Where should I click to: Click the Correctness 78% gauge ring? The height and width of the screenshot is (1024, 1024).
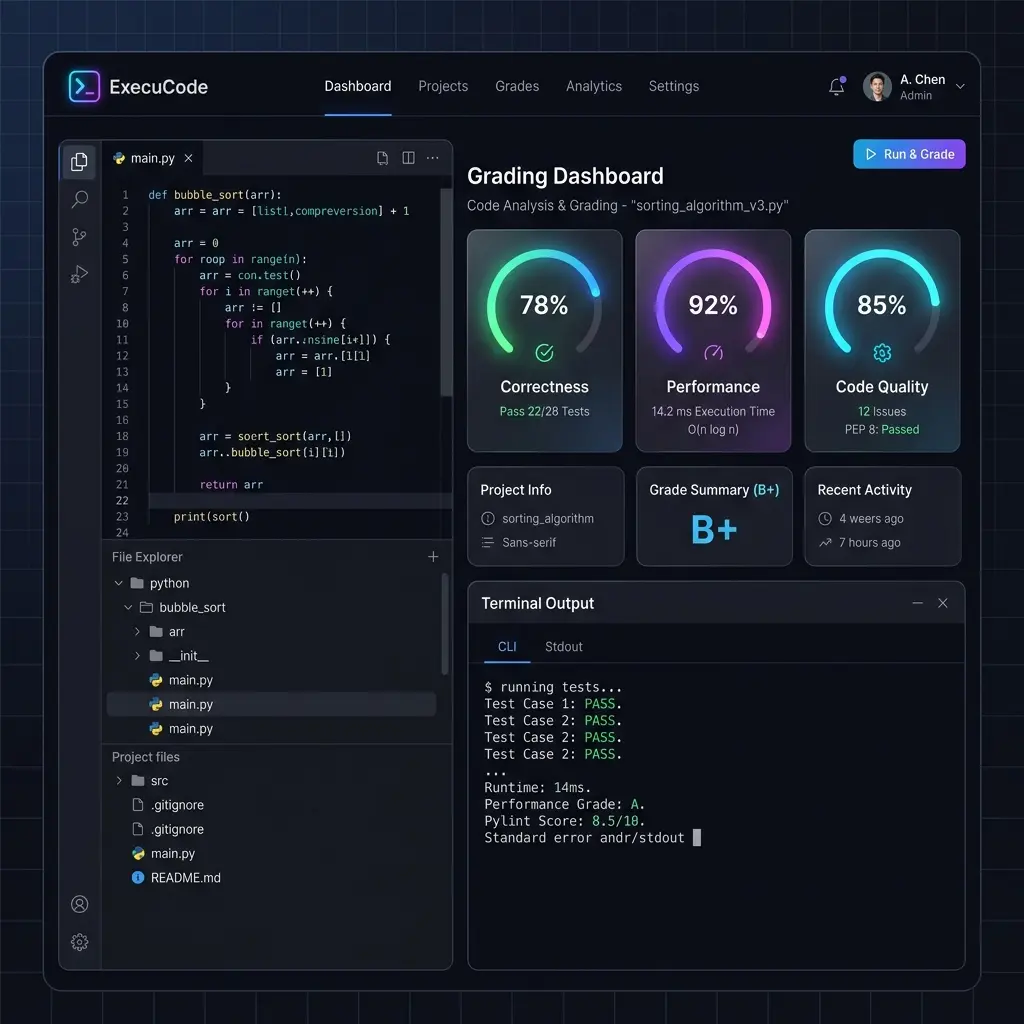544,303
